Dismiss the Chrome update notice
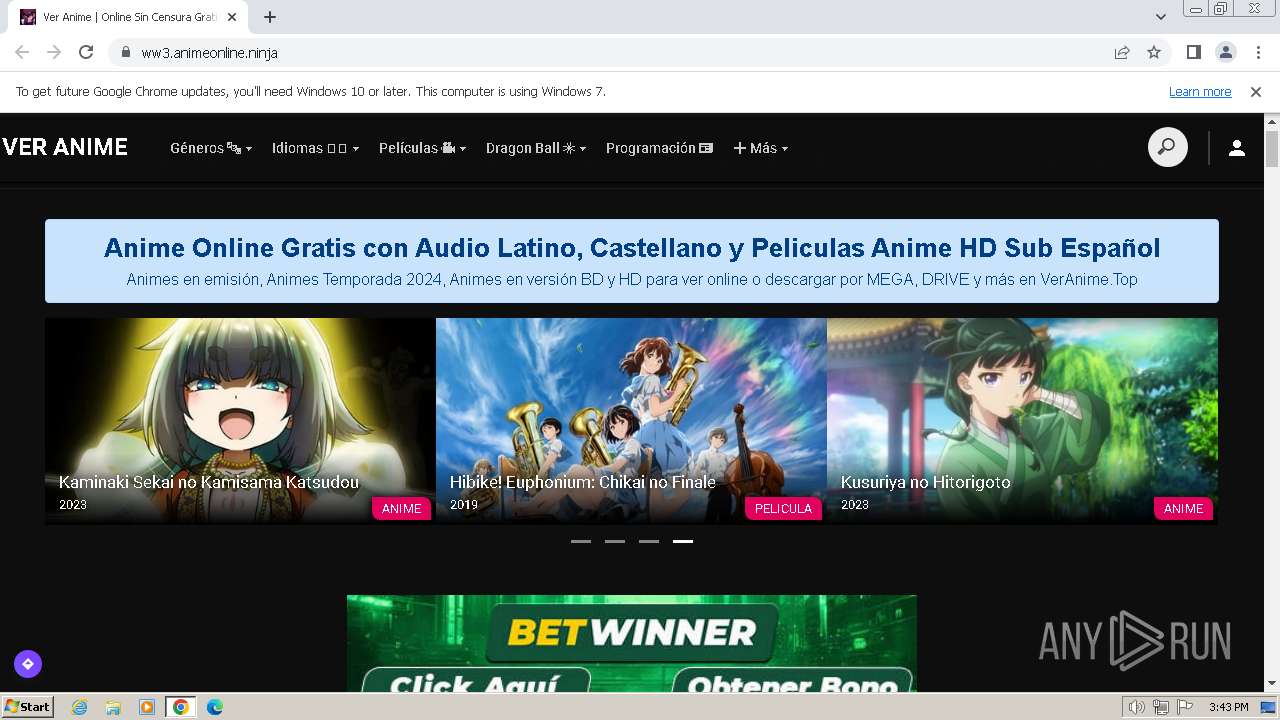The width and height of the screenshot is (1280, 720). point(1256,92)
